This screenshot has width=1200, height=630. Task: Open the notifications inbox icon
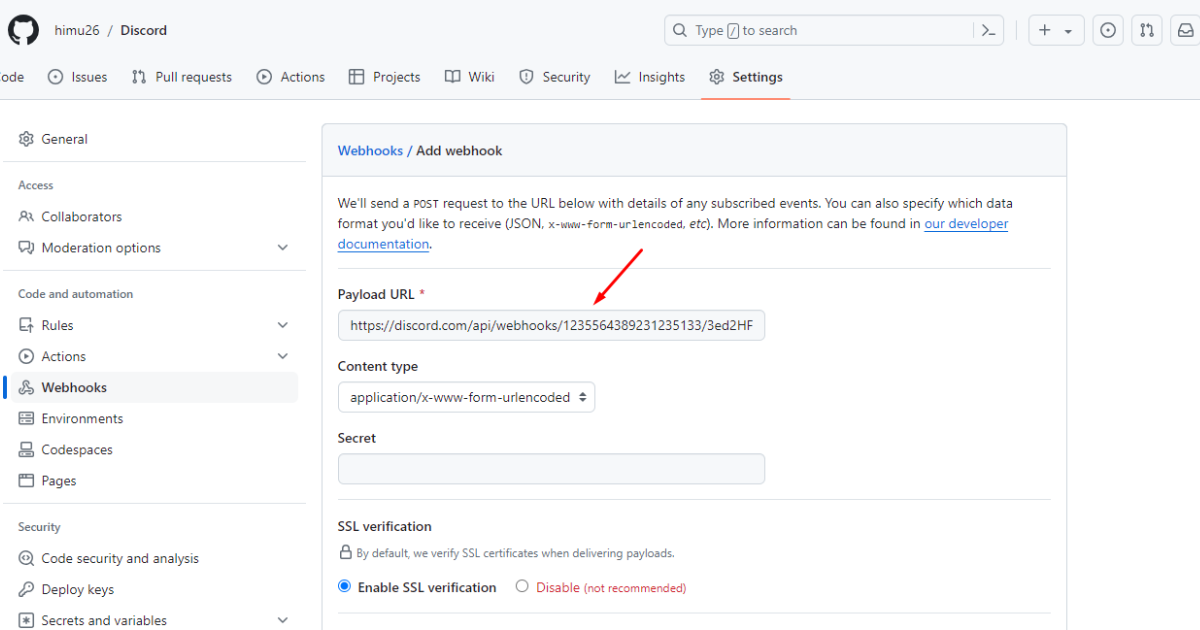1186,30
